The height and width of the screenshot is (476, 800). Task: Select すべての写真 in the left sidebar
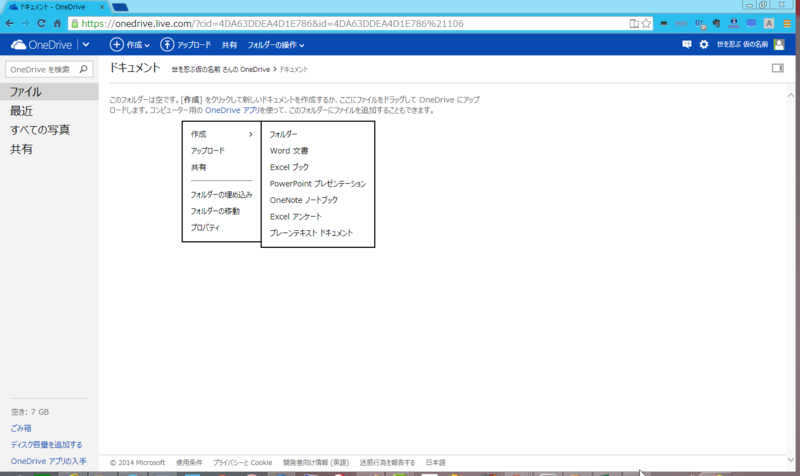40,130
